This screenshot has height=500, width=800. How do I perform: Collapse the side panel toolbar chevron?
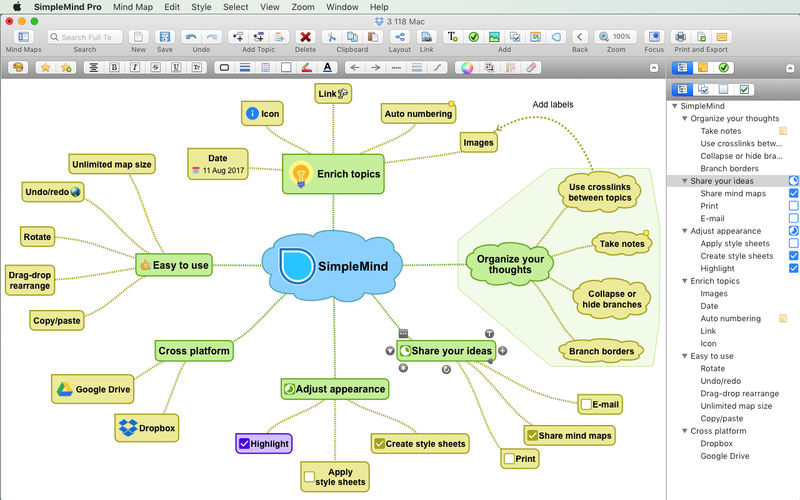[x=790, y=68]
